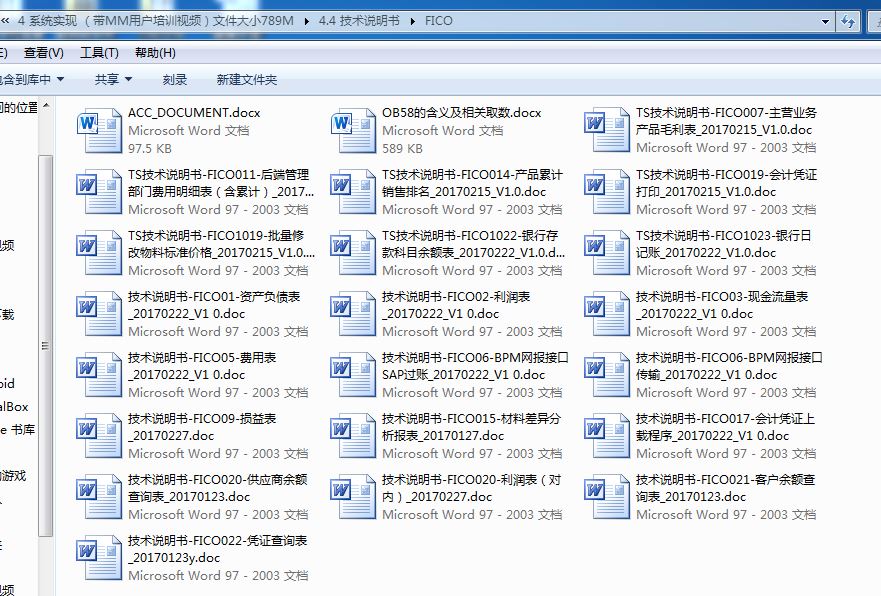Click the FICO019-会计凭证打印 document icon
The width and height of the screenshot is (881, 596).
pyautogui.click(x=607, y=192)
